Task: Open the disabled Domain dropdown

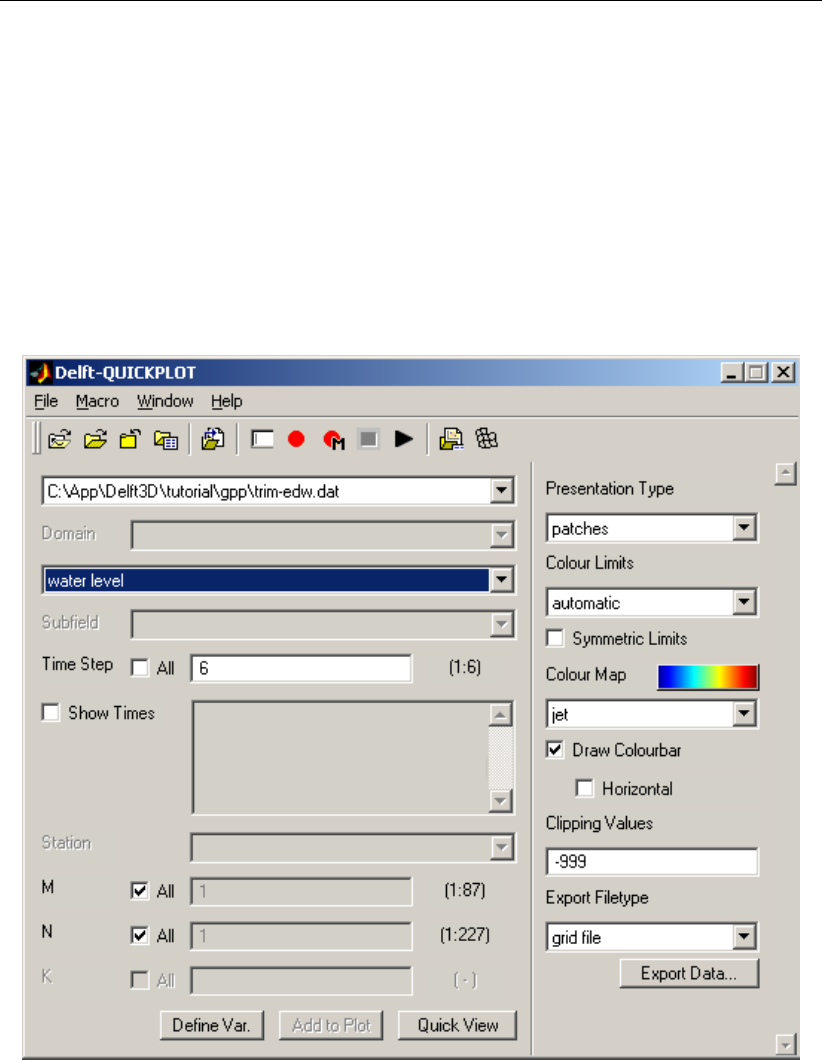Action: (502, 535)
